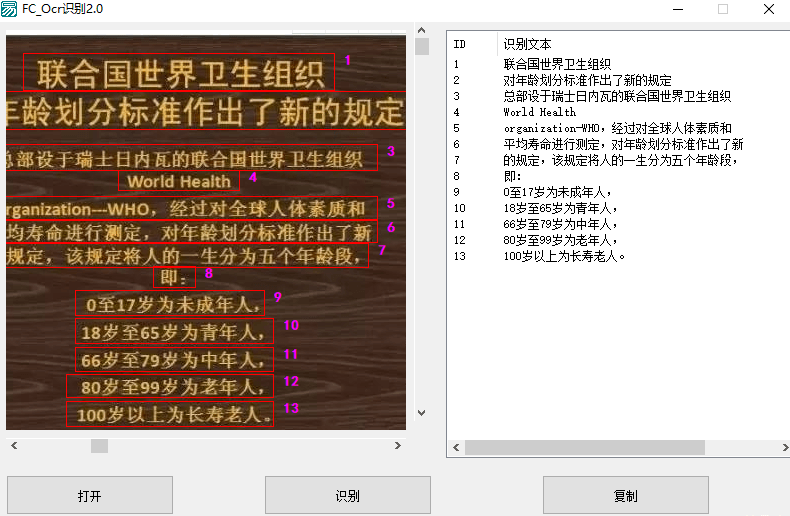Click the ID column header

pyautogui.click(x=473, y=44)
